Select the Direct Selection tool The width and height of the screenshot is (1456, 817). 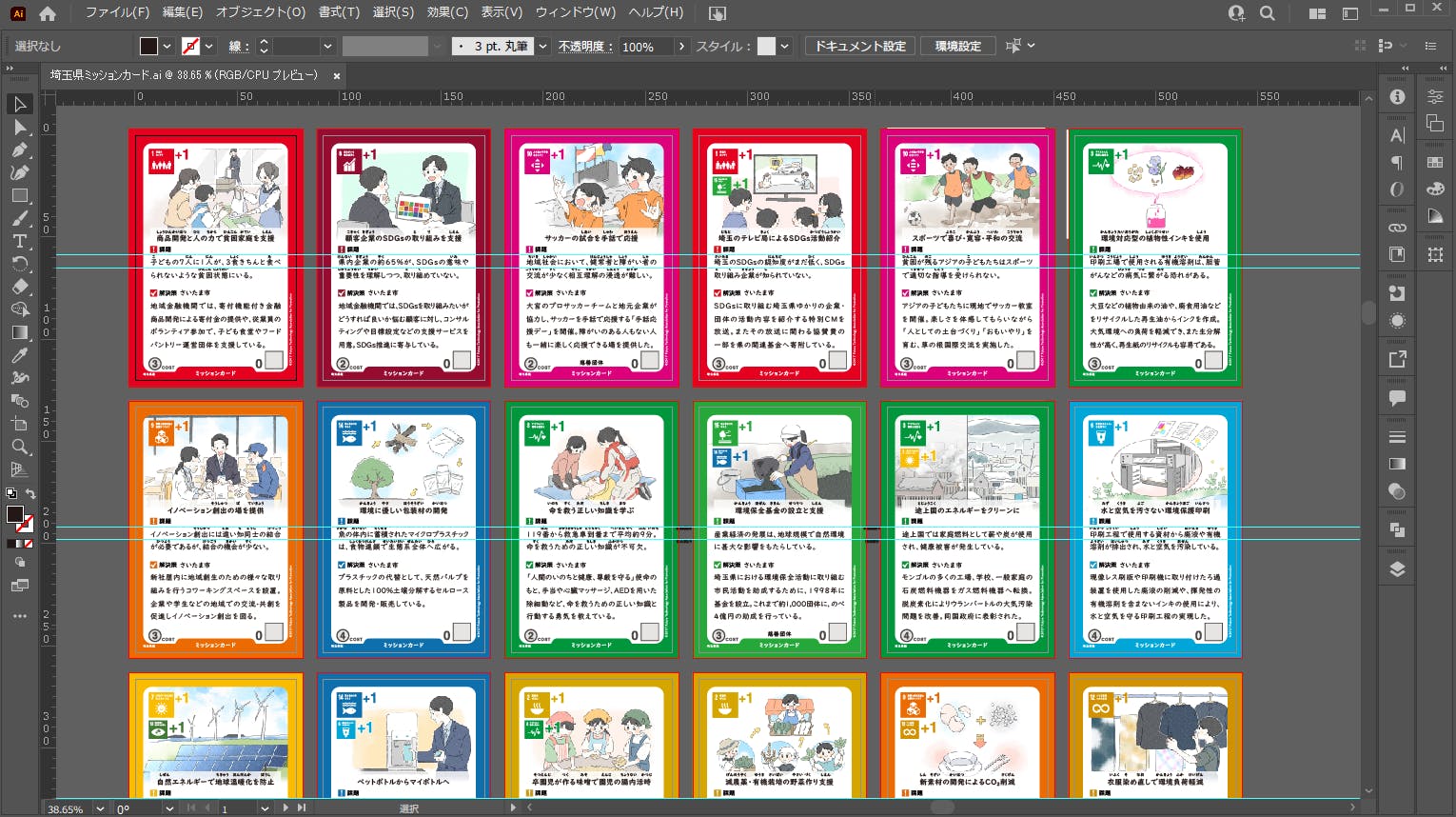pos(19,127)
